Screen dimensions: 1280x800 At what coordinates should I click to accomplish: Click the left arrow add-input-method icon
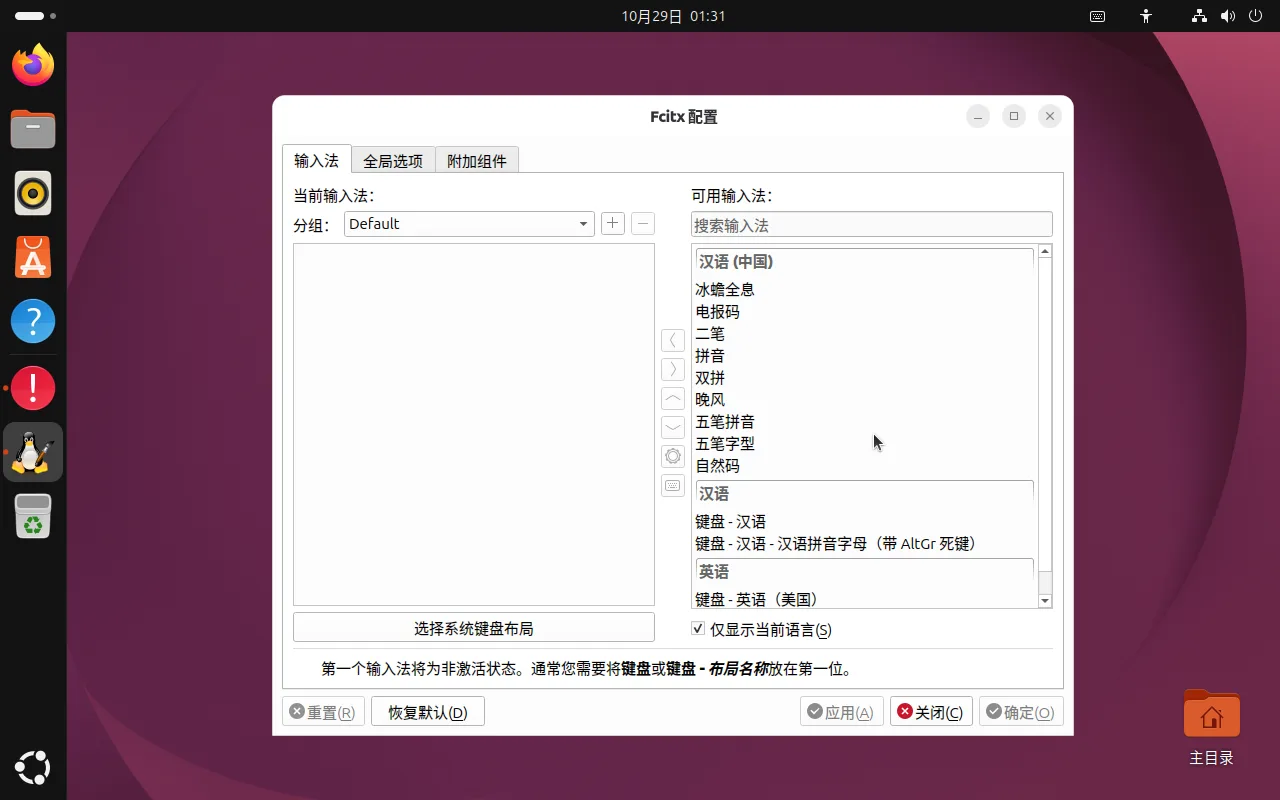(x=673, y=340)
